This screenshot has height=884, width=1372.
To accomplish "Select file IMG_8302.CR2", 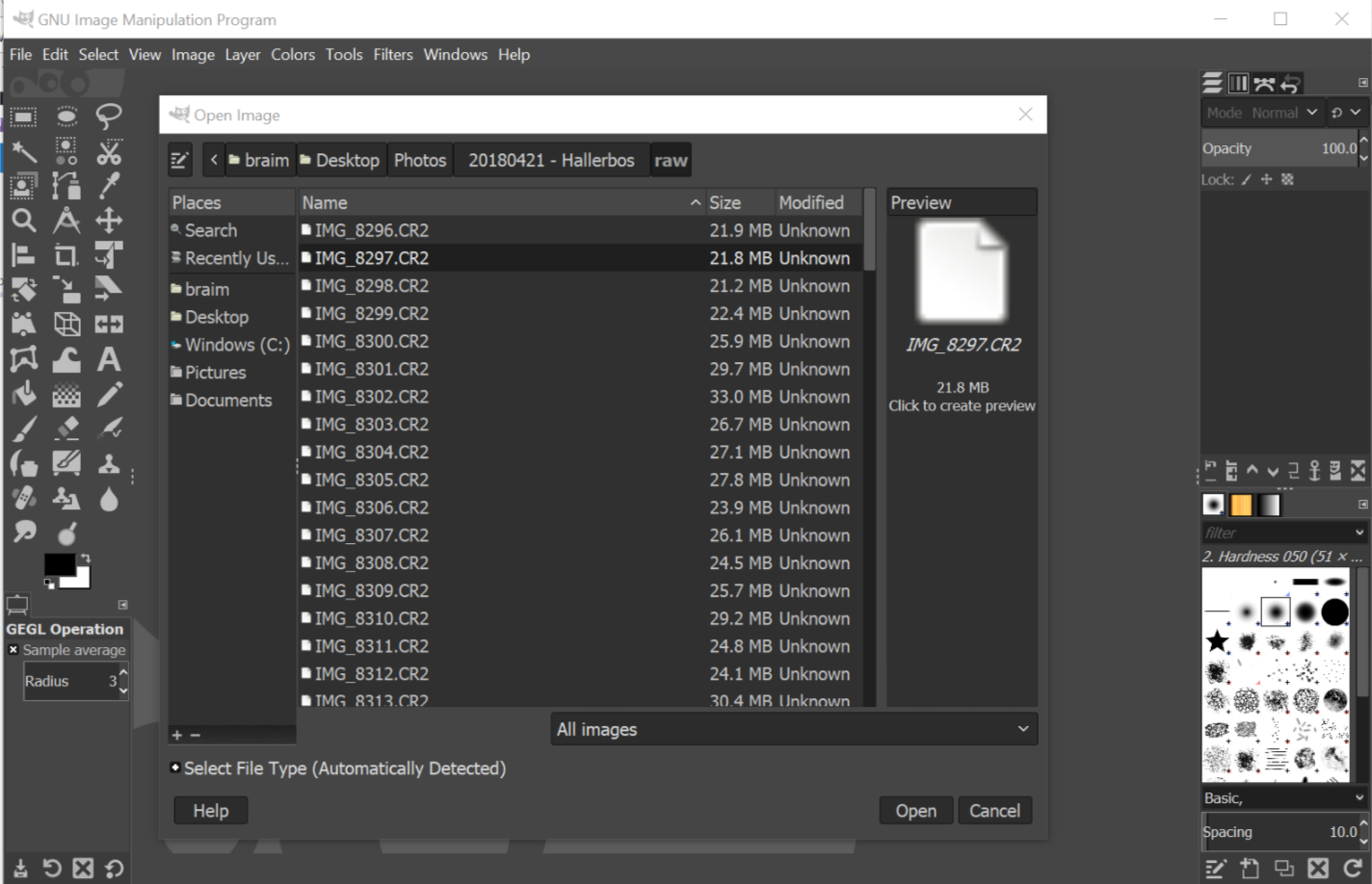I will (580, 397).
